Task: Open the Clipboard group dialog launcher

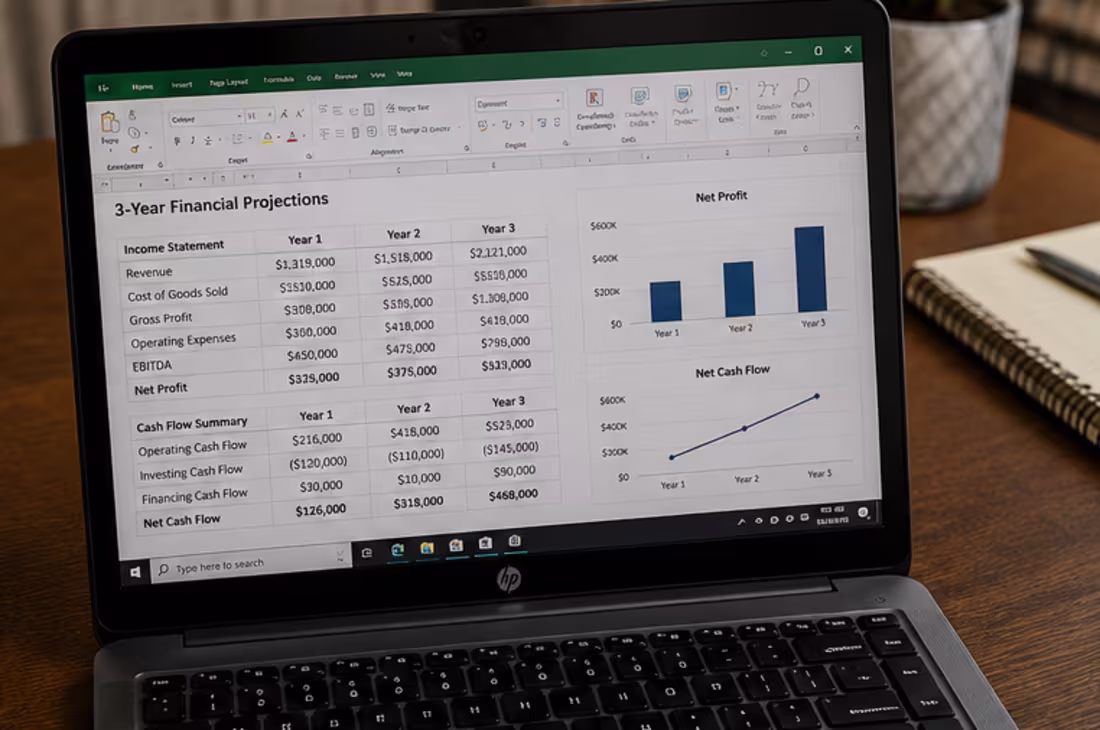Action: (x=160, y=165)
